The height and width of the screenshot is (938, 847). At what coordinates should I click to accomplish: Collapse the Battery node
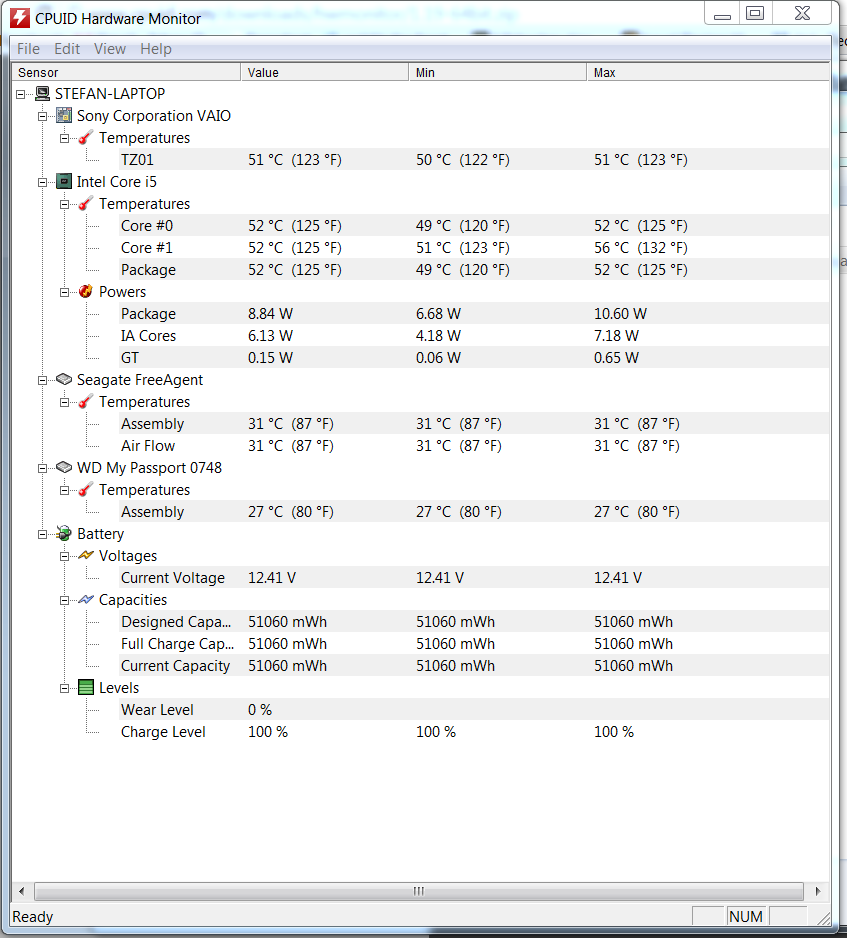tap(42, 534)
